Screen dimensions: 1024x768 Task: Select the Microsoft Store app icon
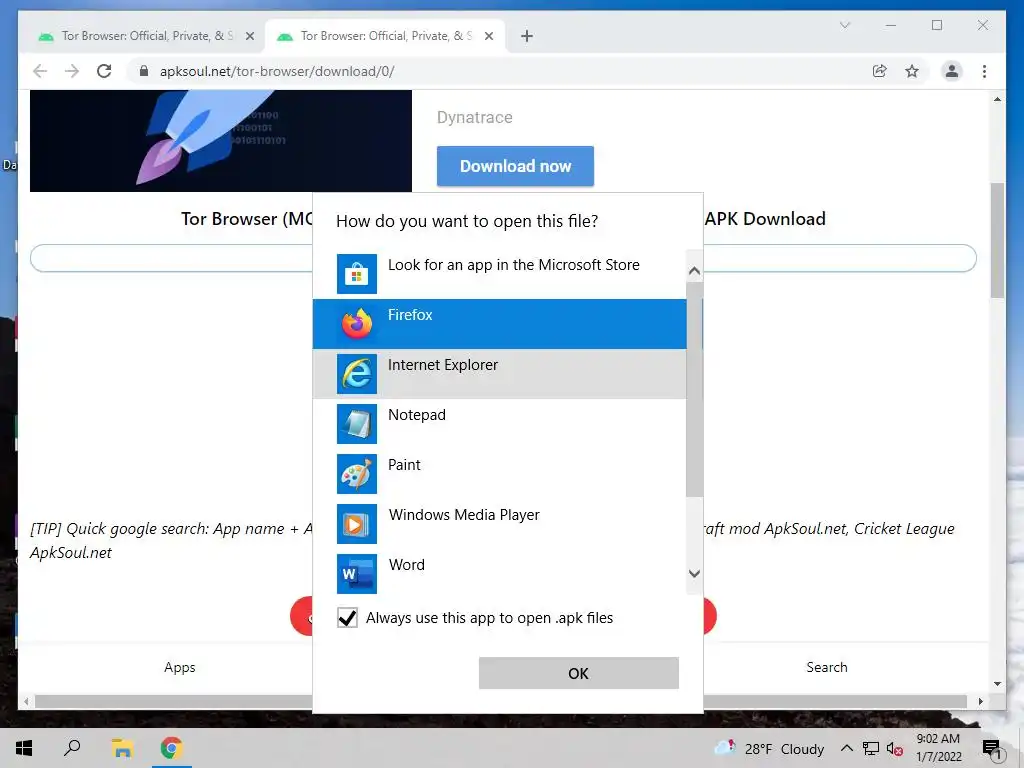[357, 274]
